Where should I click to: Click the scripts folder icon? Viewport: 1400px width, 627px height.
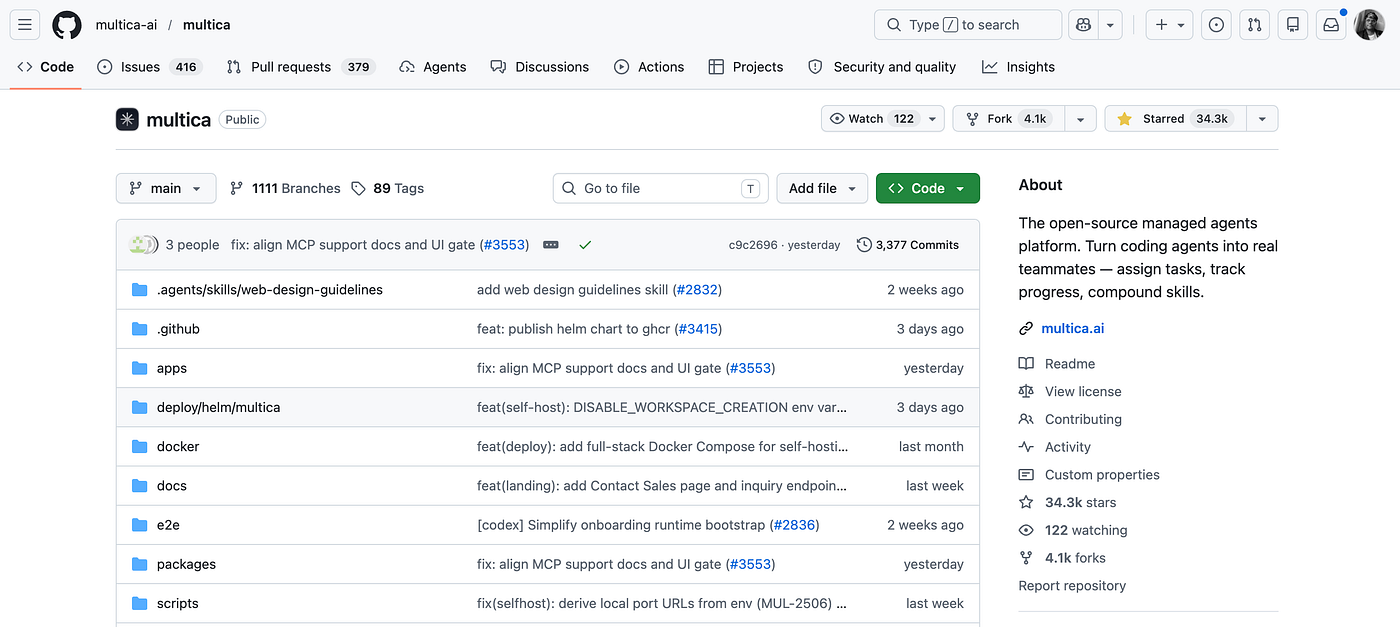click(x=140, y=604)
